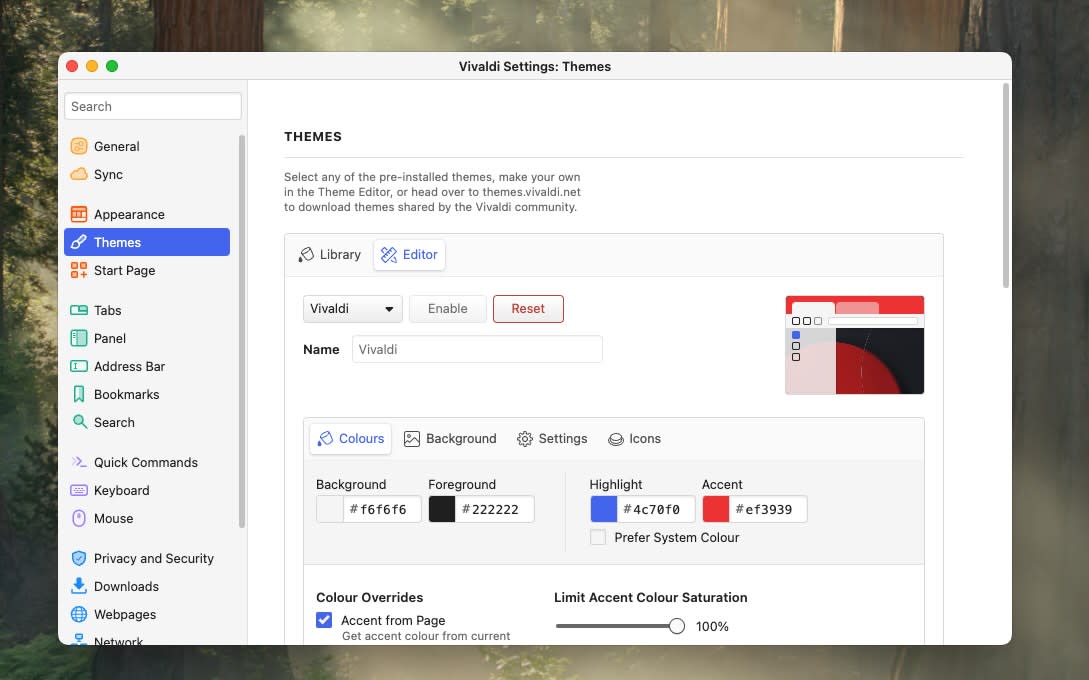Click the Themes brush icon
Viewport: 1089px width, 680px height.
(x=79, y=242)
